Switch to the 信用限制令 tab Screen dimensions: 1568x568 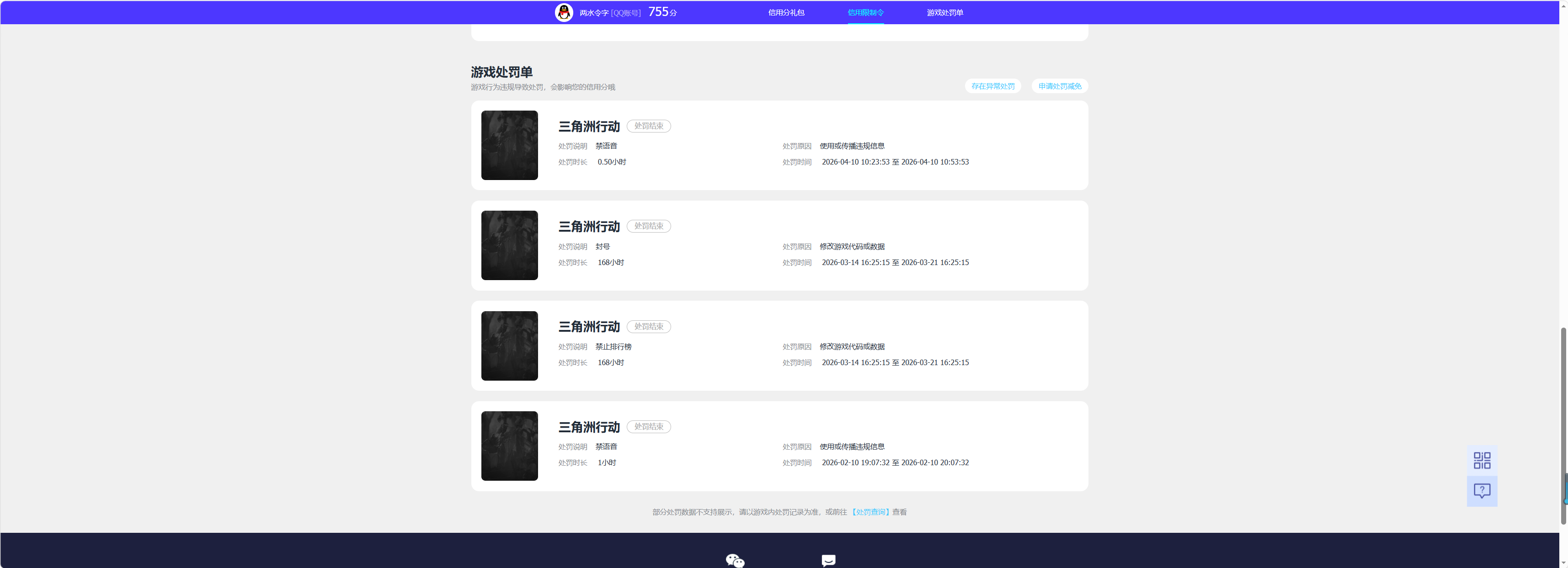[865, 13]
